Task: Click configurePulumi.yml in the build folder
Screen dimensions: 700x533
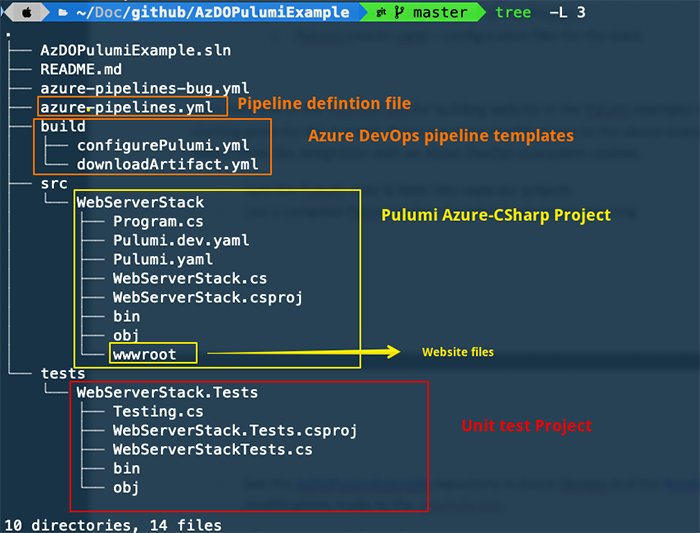Action: pos(163,145)
